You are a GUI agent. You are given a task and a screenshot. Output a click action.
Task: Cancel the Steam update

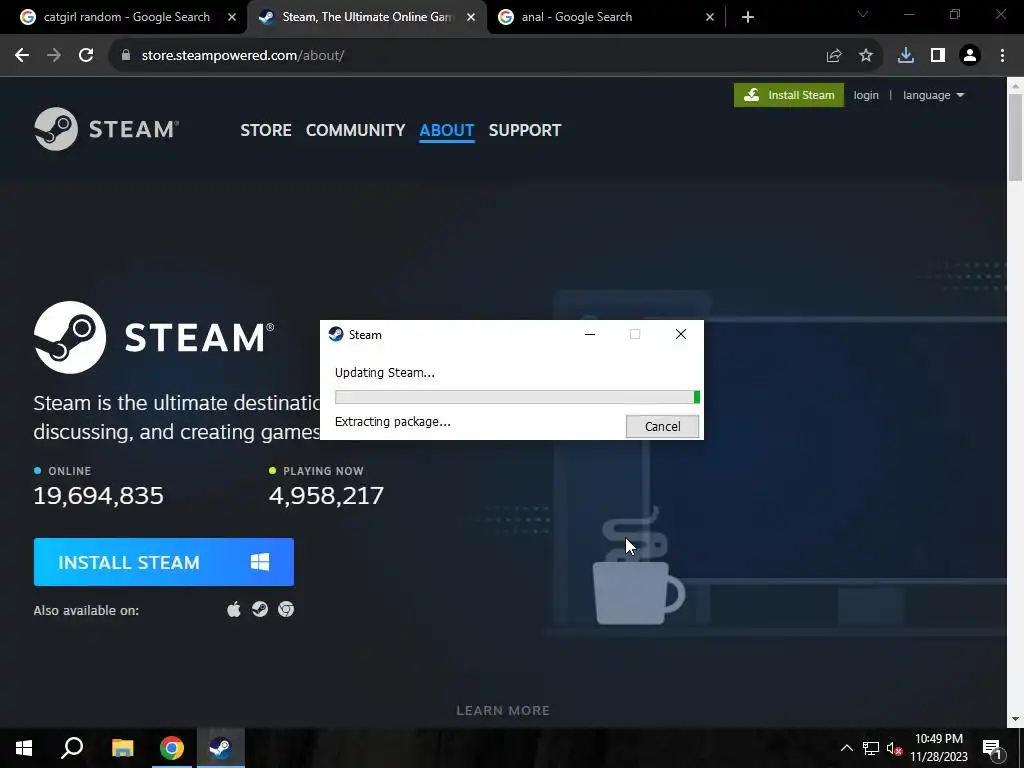pos(662,426)
